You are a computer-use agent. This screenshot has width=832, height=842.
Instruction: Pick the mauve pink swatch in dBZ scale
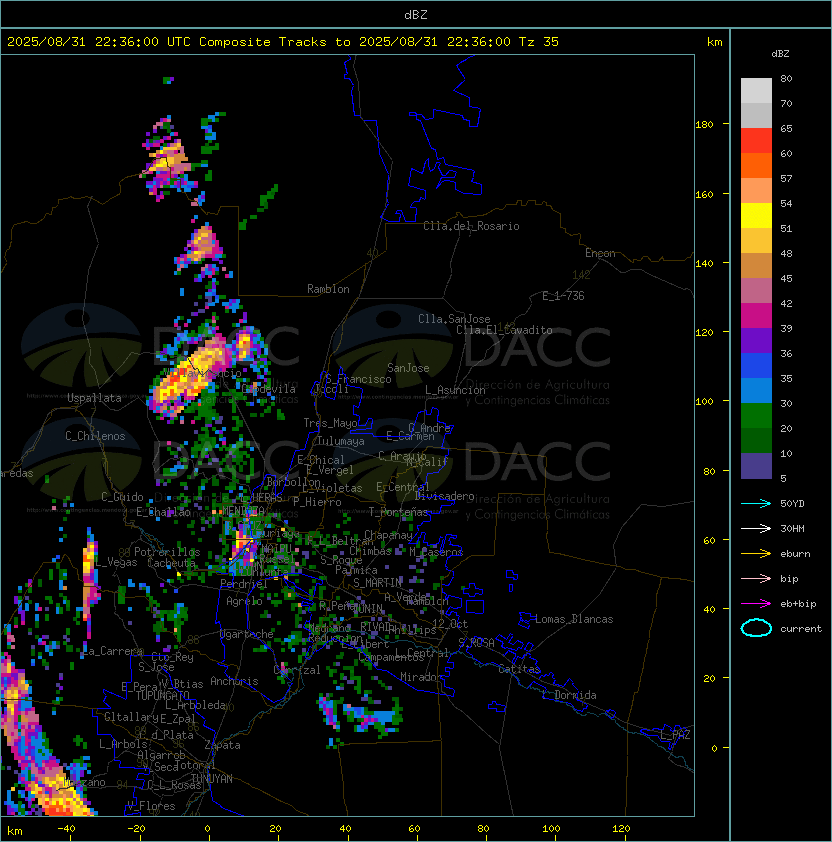(756, 291)
